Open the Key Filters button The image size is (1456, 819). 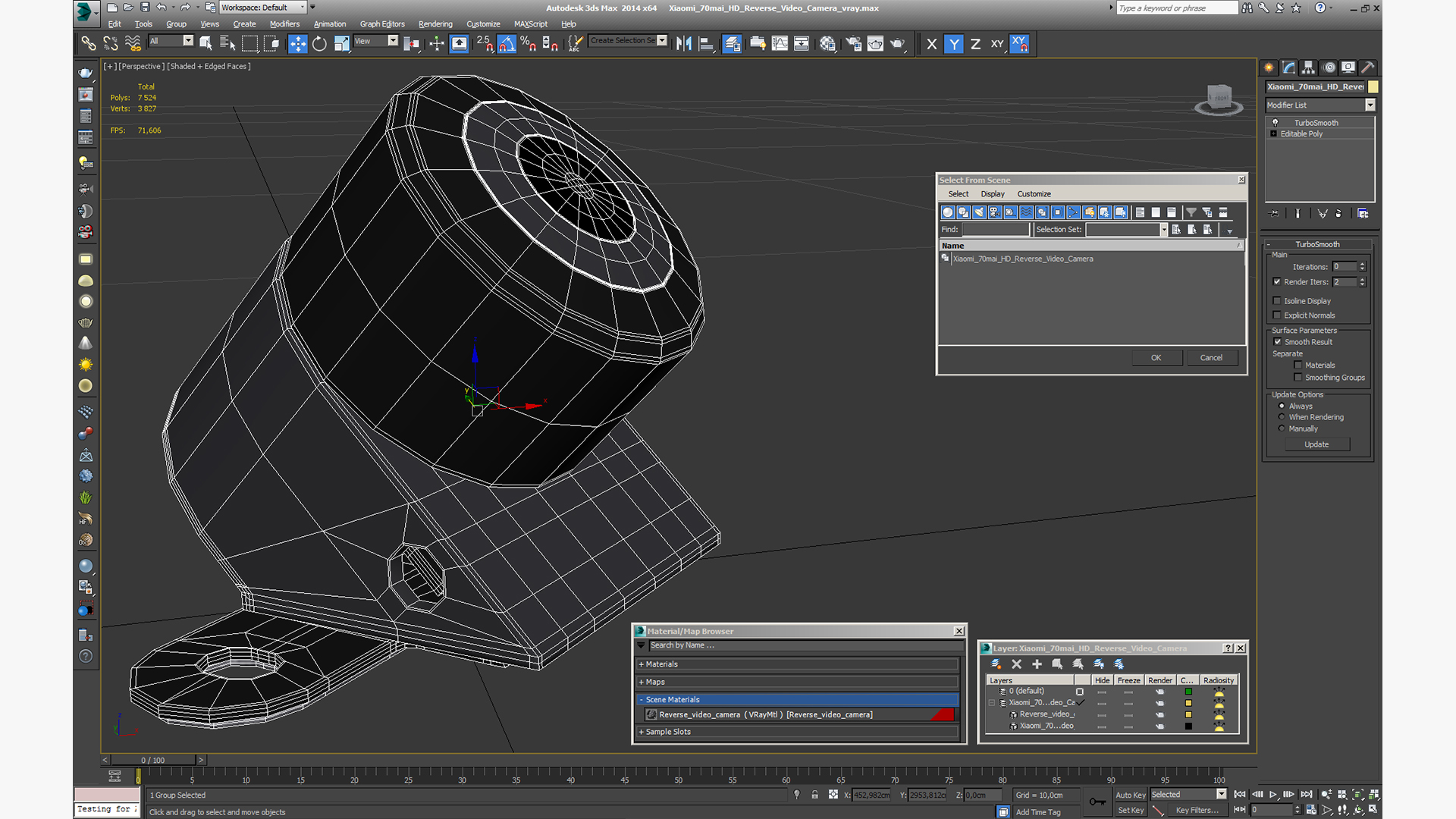tap(1197, 811)
